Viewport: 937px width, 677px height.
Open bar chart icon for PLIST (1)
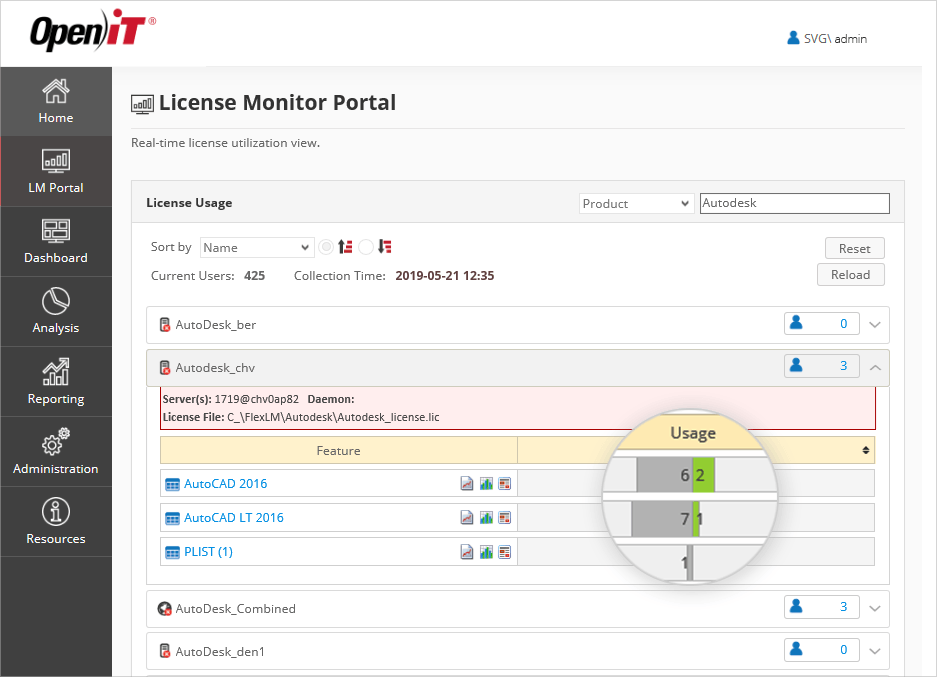[486, 552]
